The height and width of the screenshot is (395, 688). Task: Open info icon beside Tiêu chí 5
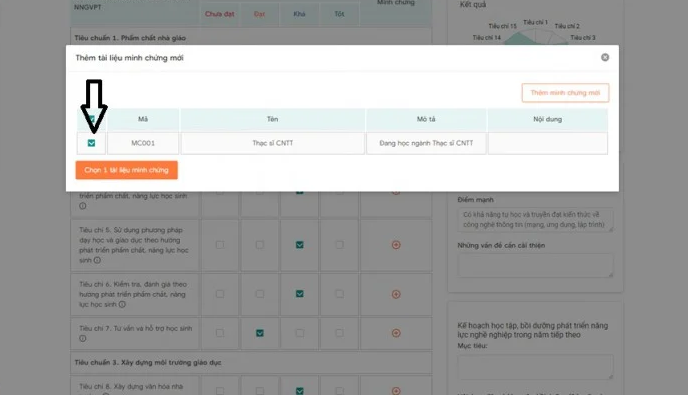pos(97,260)
